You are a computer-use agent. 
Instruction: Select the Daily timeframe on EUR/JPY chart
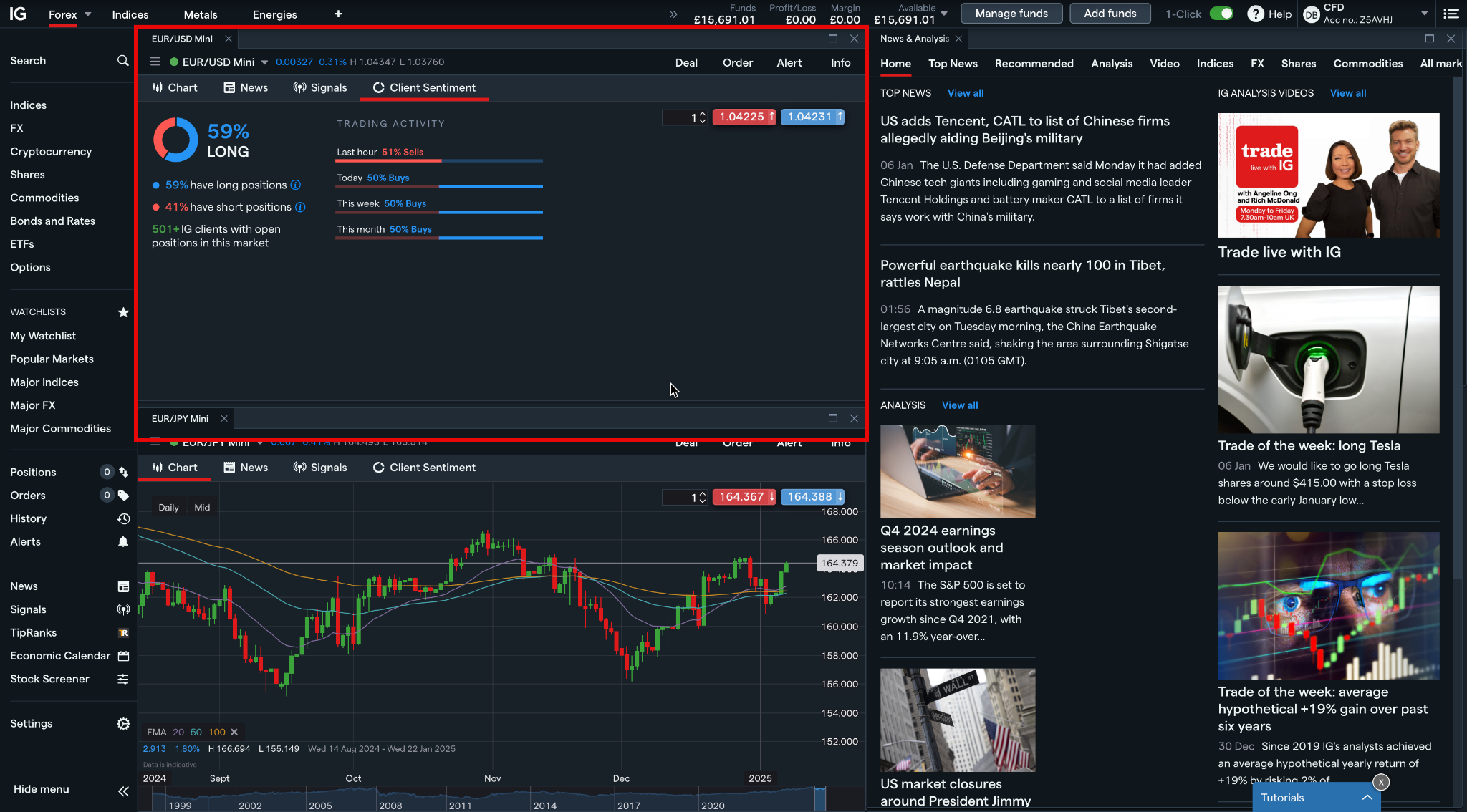(168, 506)
